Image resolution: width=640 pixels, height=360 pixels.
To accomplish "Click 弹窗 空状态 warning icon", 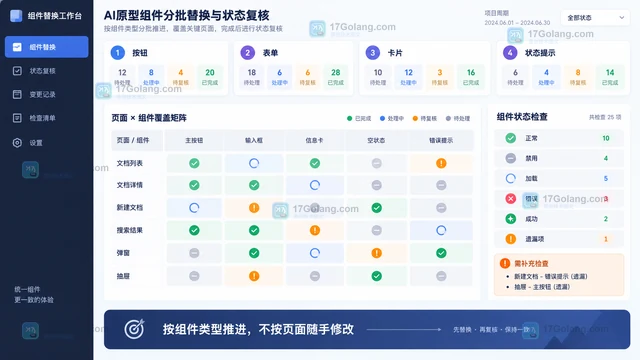I will 377,253.
